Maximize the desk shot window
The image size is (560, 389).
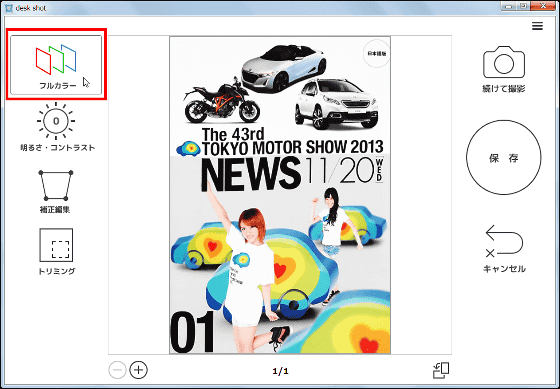click(x=524, y=6)
